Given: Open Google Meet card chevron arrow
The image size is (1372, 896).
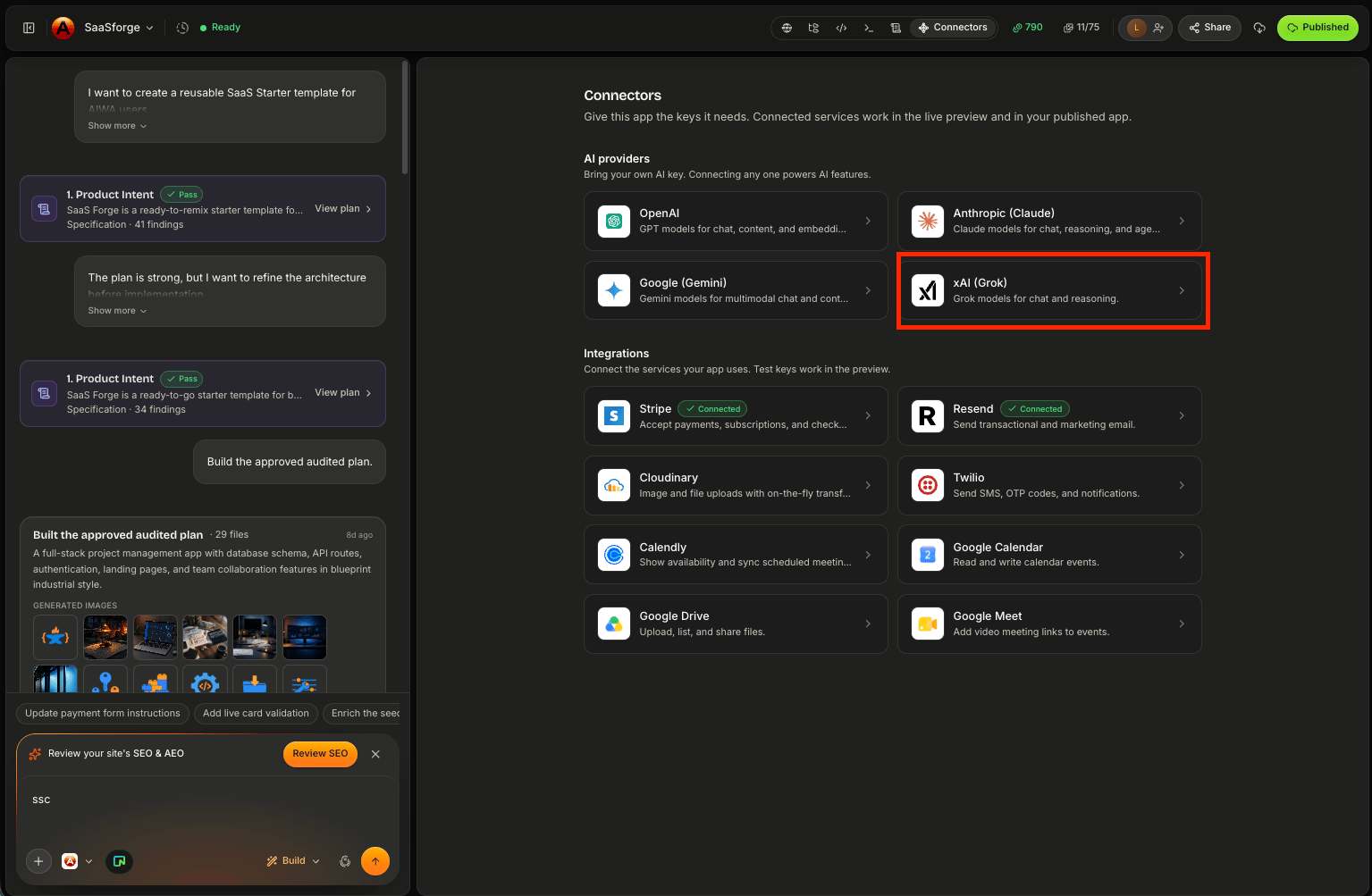Looking at the screenshot, I should coord(1182,624).
